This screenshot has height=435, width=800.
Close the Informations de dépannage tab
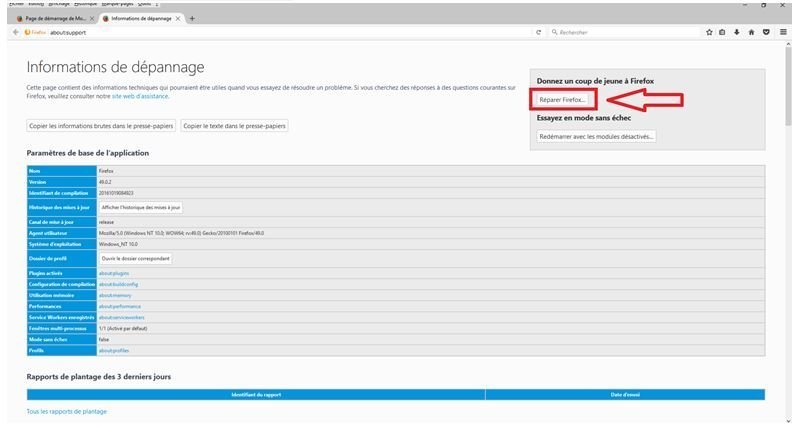pyautogui.click(x=181, y=18)
